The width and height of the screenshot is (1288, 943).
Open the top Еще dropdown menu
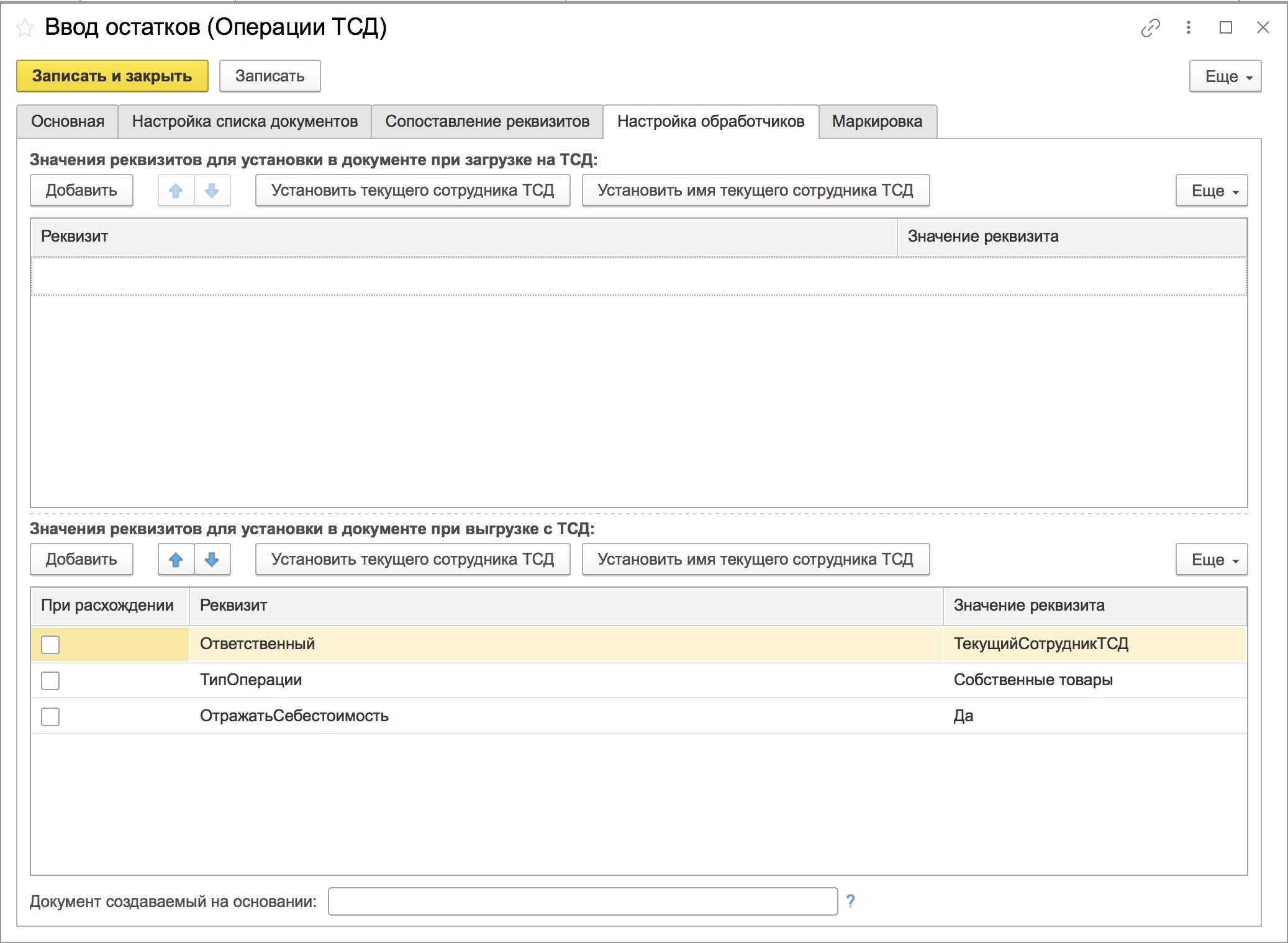pyautogui.click(x=1225, y=76)
